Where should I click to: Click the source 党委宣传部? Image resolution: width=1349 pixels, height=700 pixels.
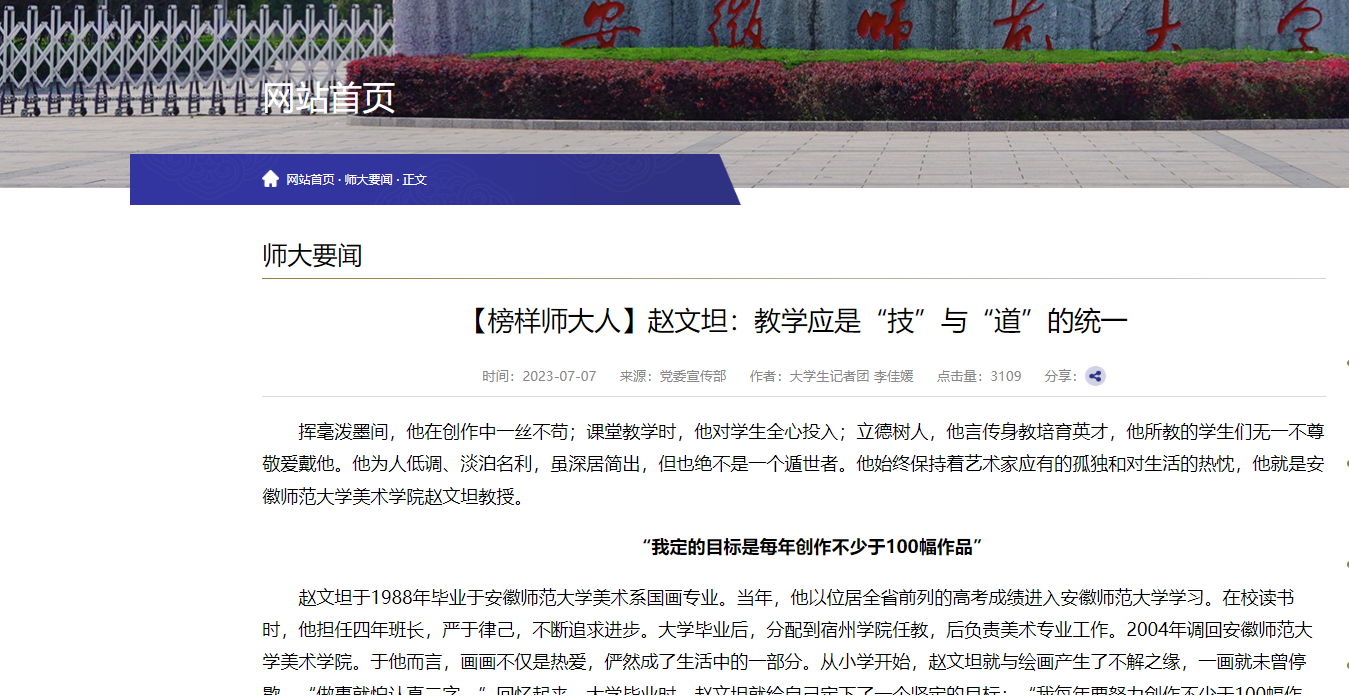(x=692, y=376)
